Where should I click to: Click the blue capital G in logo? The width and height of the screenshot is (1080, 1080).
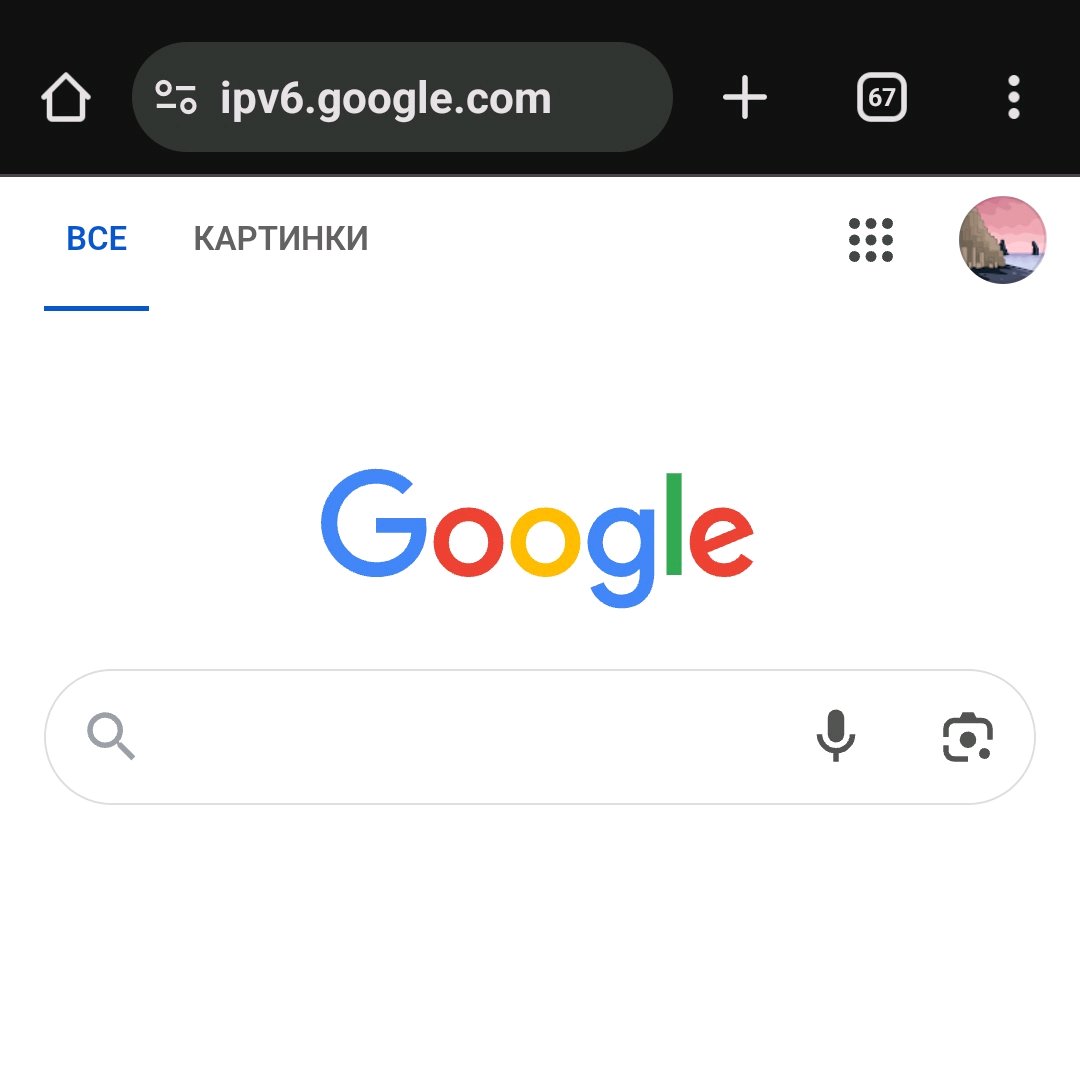(374, 523)
